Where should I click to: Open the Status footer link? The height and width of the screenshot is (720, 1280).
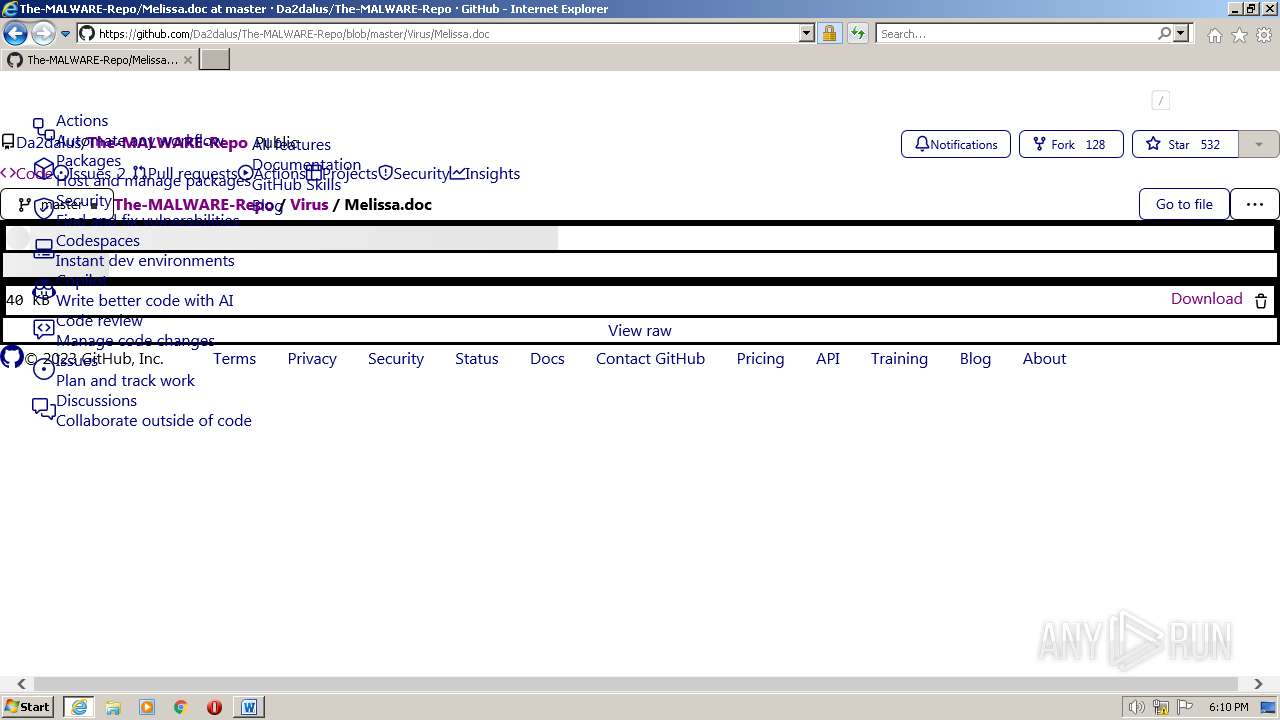click(477, 358)
